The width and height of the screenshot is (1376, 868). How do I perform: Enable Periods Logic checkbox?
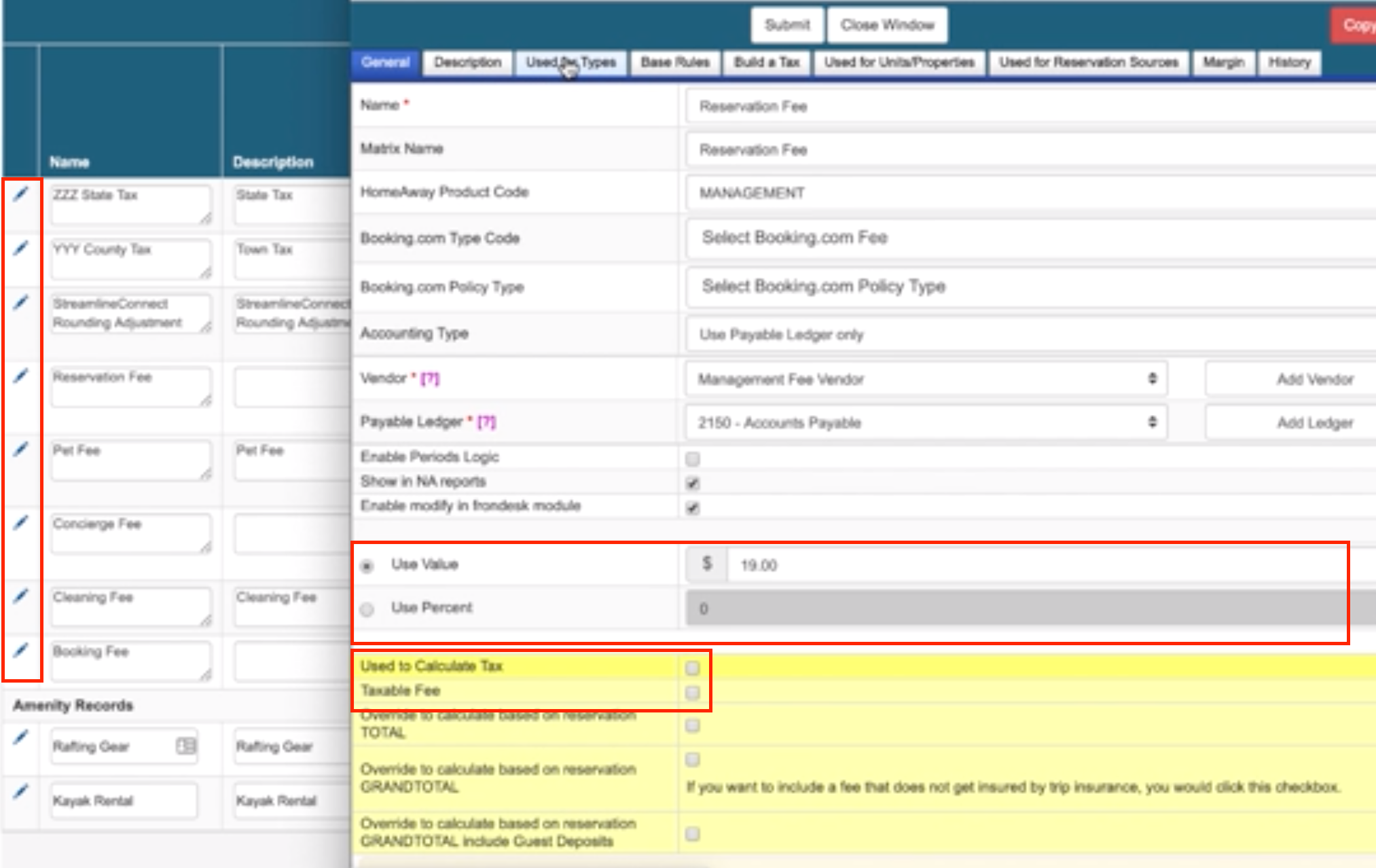coord(692,459)
